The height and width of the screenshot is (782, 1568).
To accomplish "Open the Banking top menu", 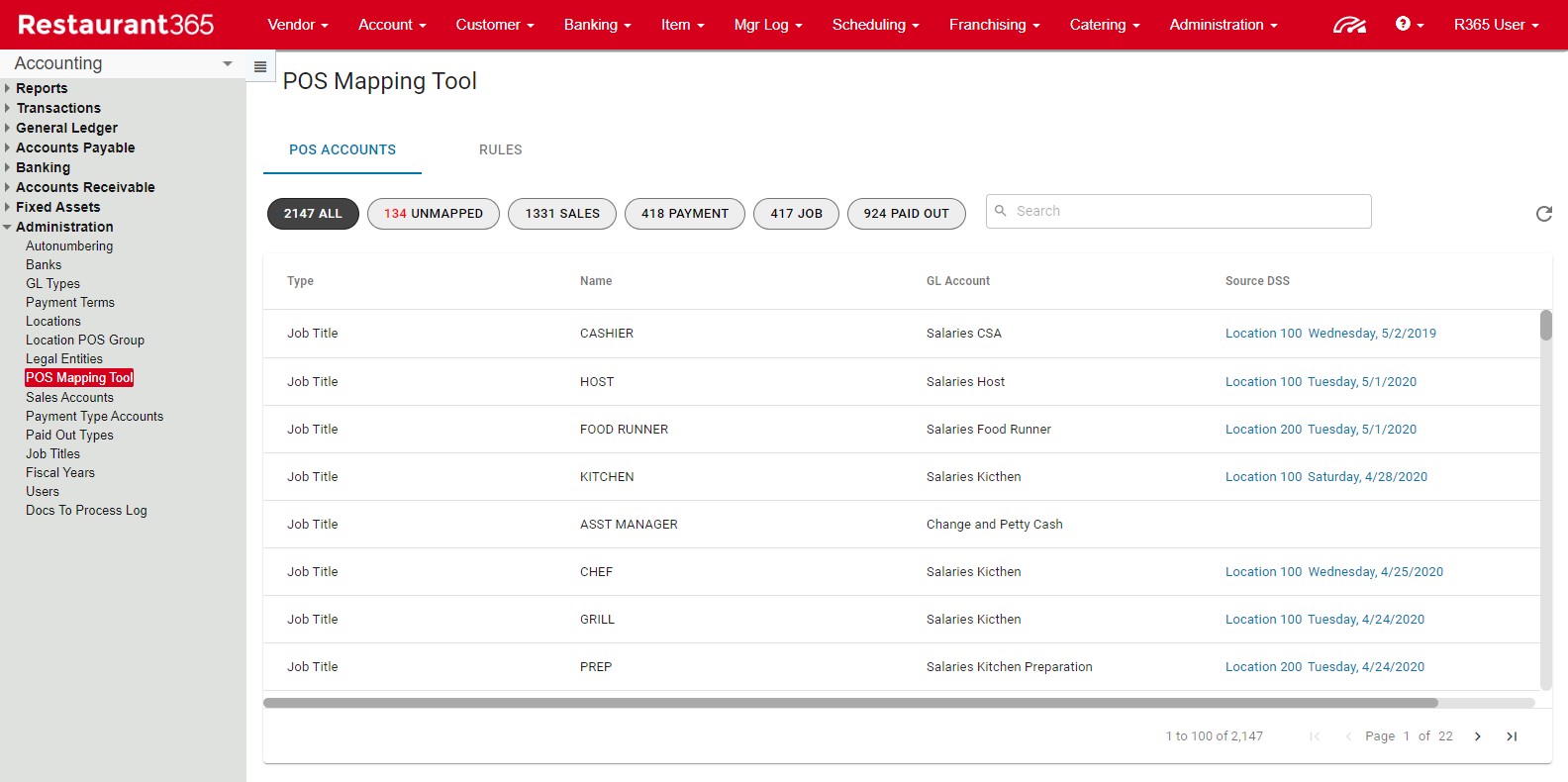I will click(598, 25).
